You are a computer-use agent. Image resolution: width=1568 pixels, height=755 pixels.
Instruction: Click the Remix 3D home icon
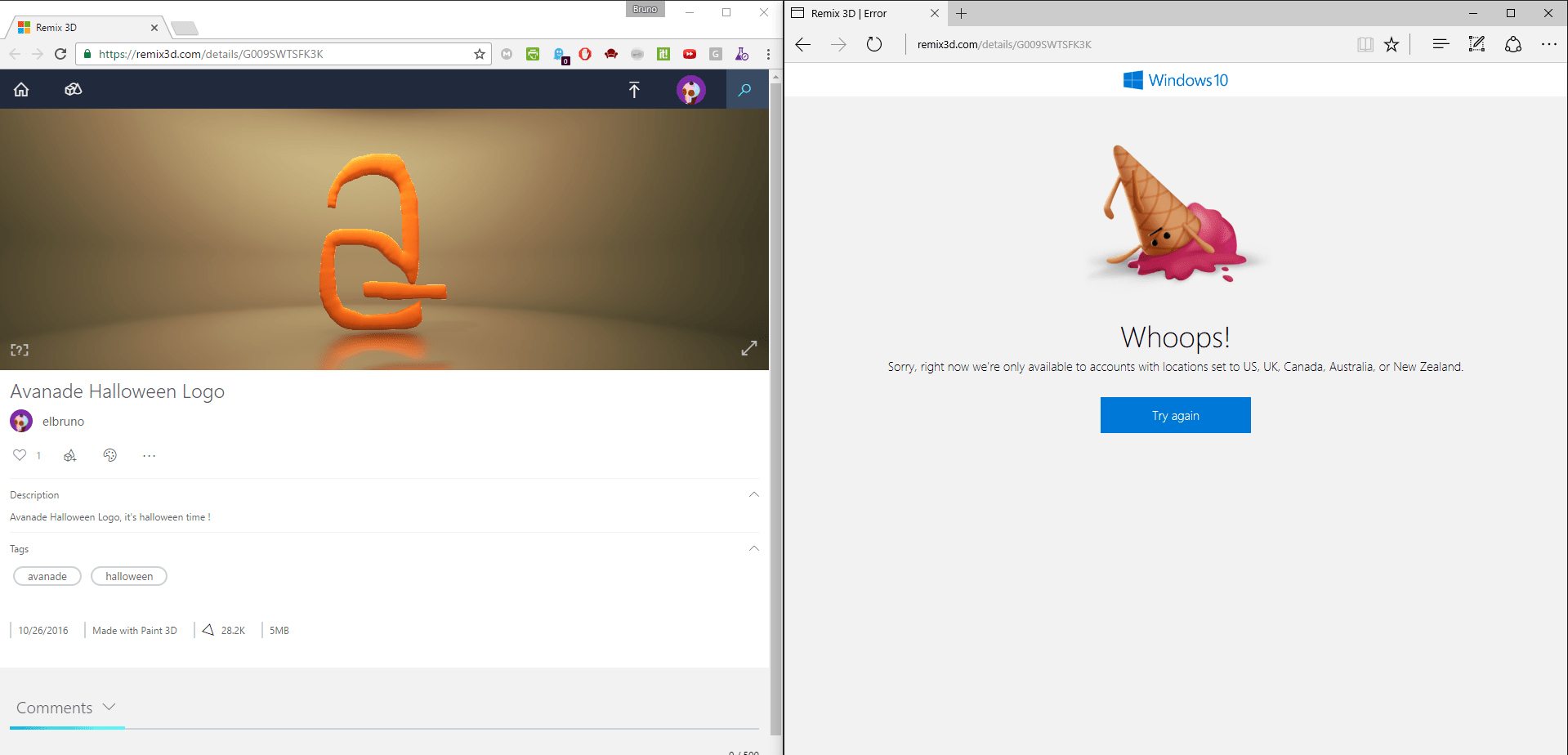coord(21,90)
